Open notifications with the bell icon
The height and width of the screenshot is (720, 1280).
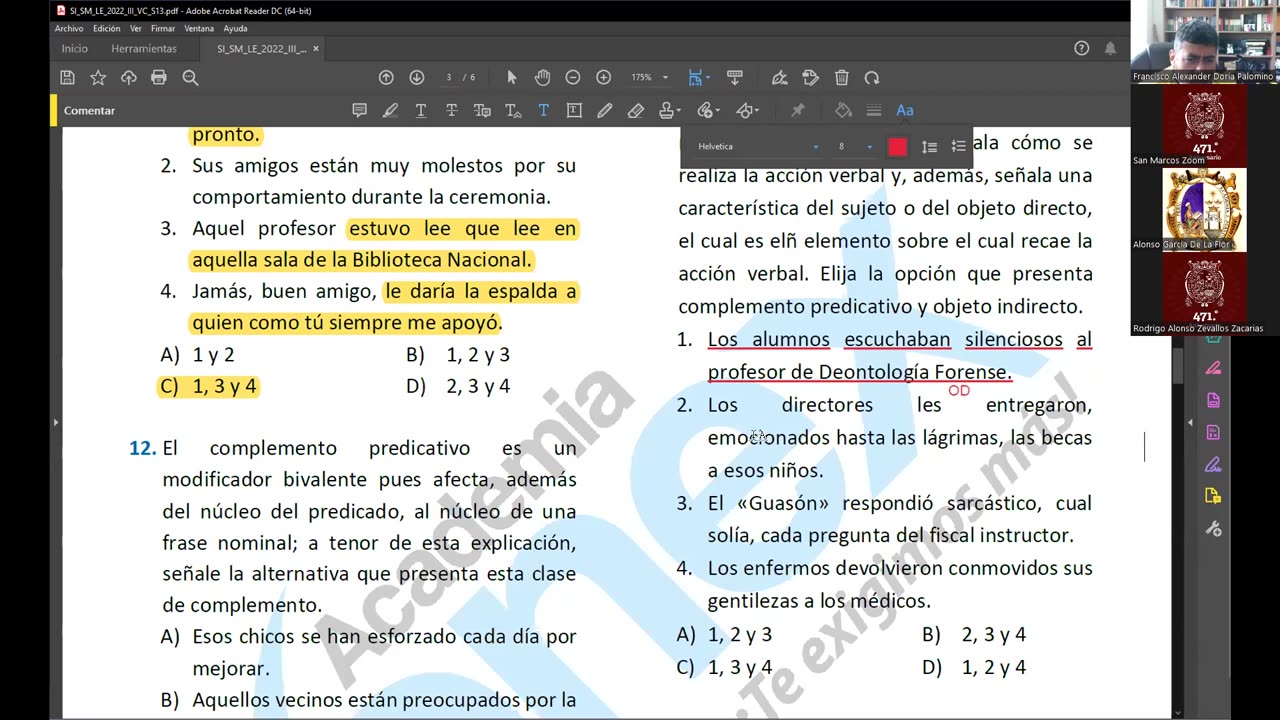[1110, 48]
